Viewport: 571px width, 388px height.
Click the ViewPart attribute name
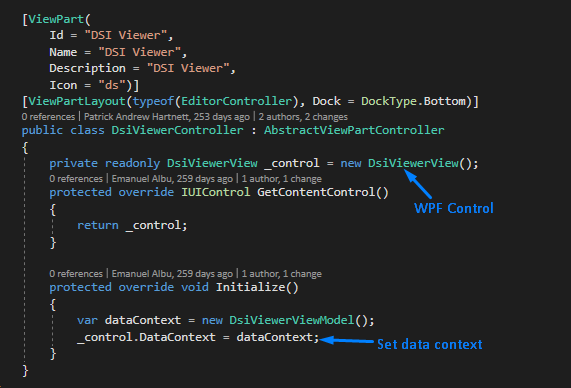pyautogui.click(x=56, y=19)
